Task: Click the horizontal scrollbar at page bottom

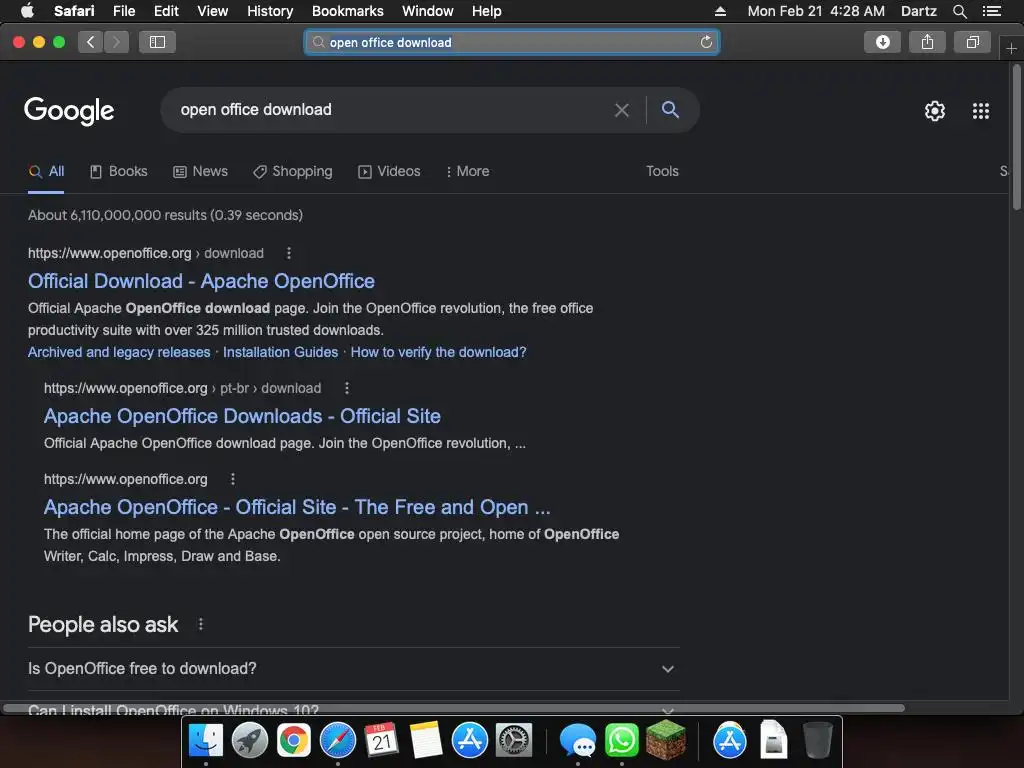Action: pos(454,708)
